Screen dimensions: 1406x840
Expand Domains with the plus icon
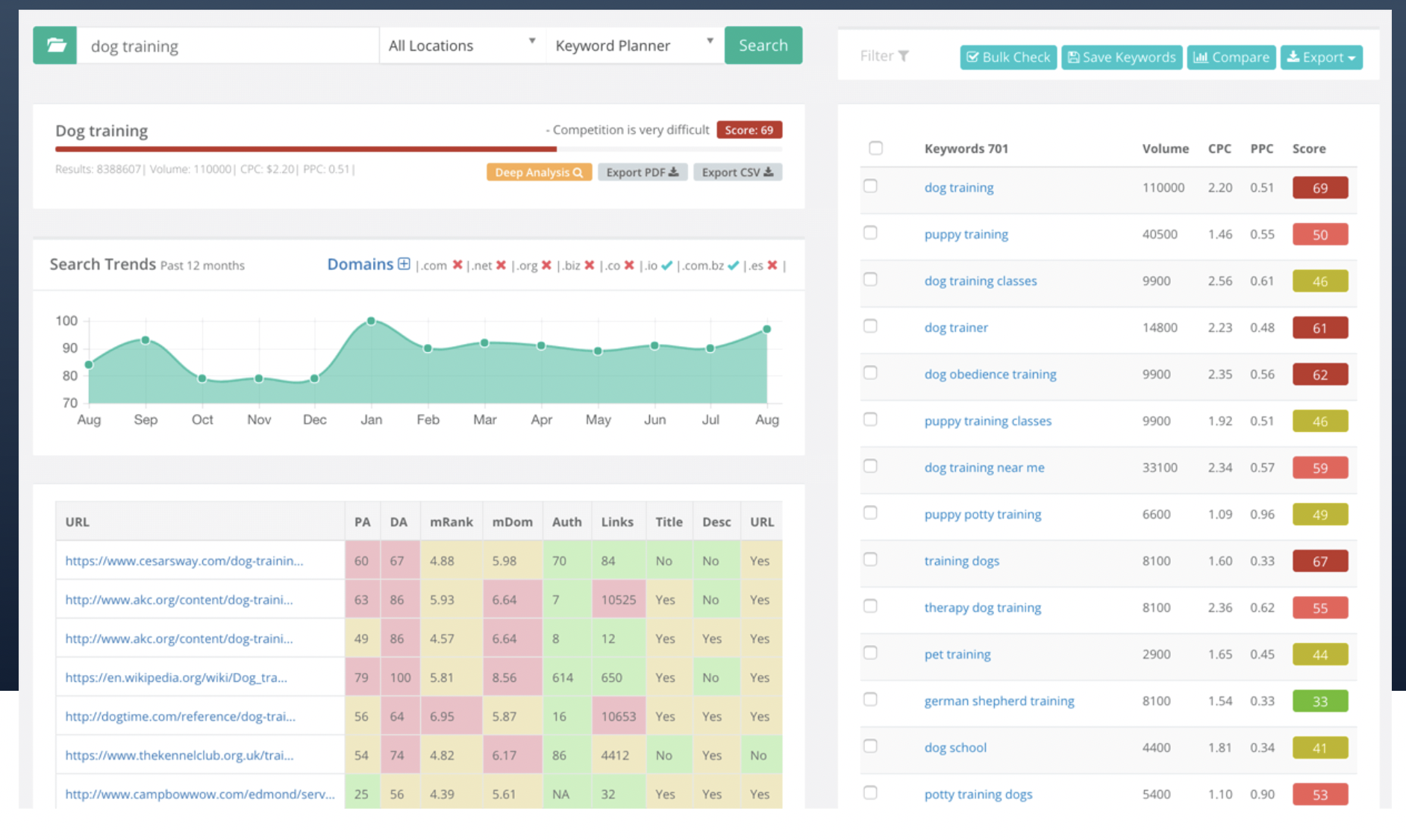pyautogui.click(x=404, y=264)
